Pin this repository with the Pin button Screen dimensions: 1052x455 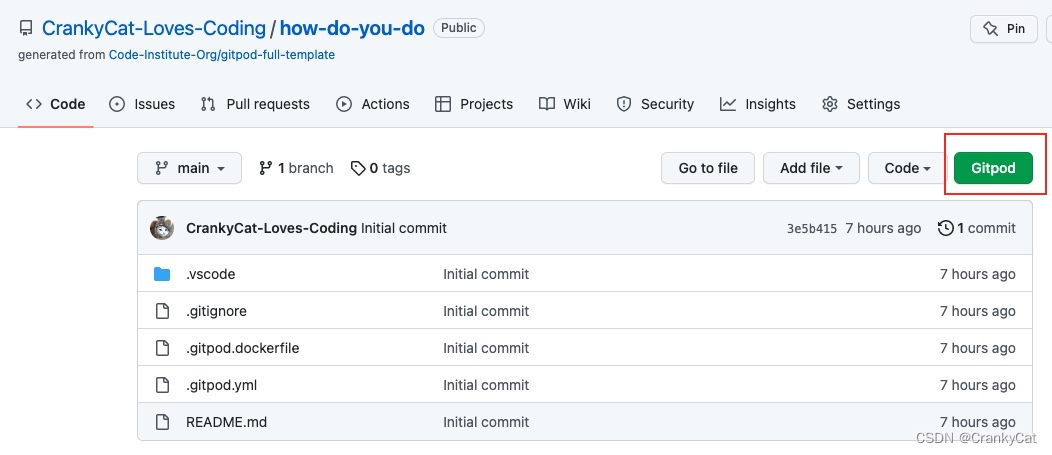tap(1004, 28)
